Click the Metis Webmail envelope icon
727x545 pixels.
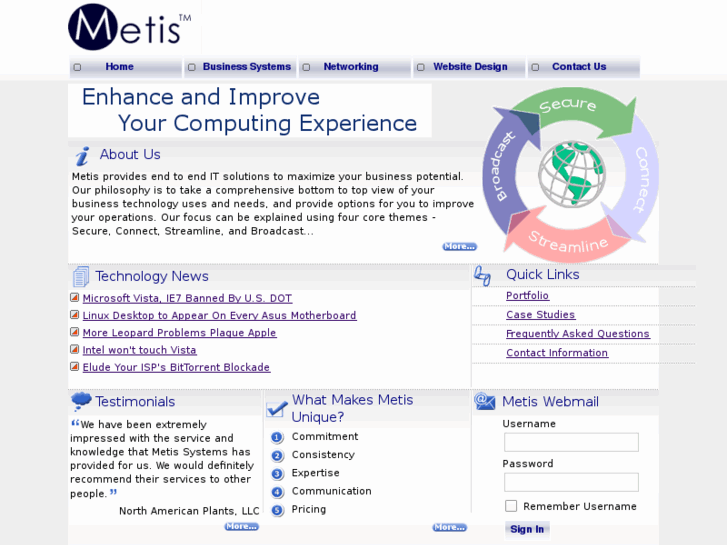pyautogui.click(x=485, y=401)
